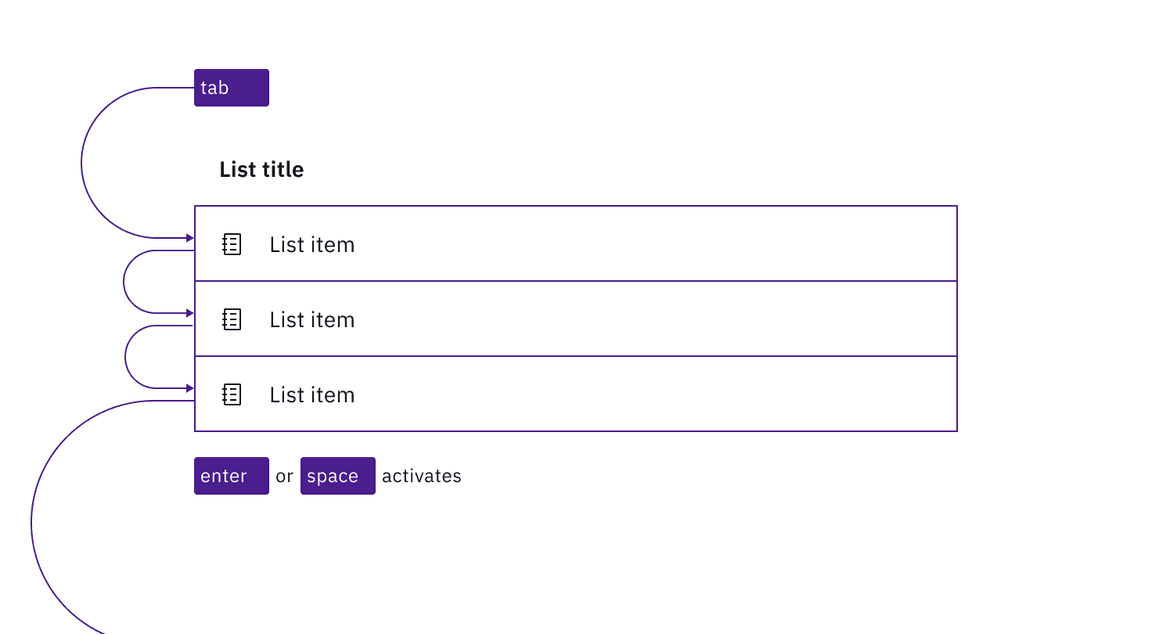The height and width of the screenshot is (634, 1152).
Task: Click the notebook icon in the third list item
Action: [x=232, y=395]
